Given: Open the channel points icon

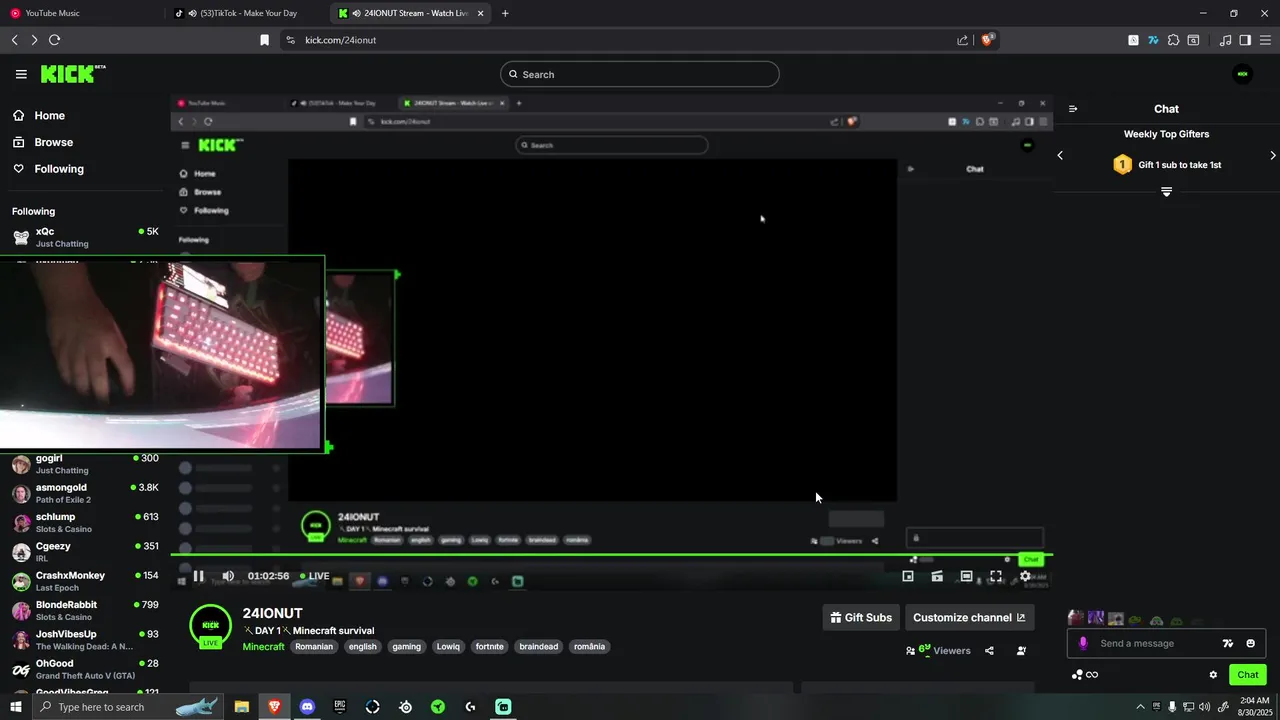Looking at the screenshot, I should coord(1077,675).
